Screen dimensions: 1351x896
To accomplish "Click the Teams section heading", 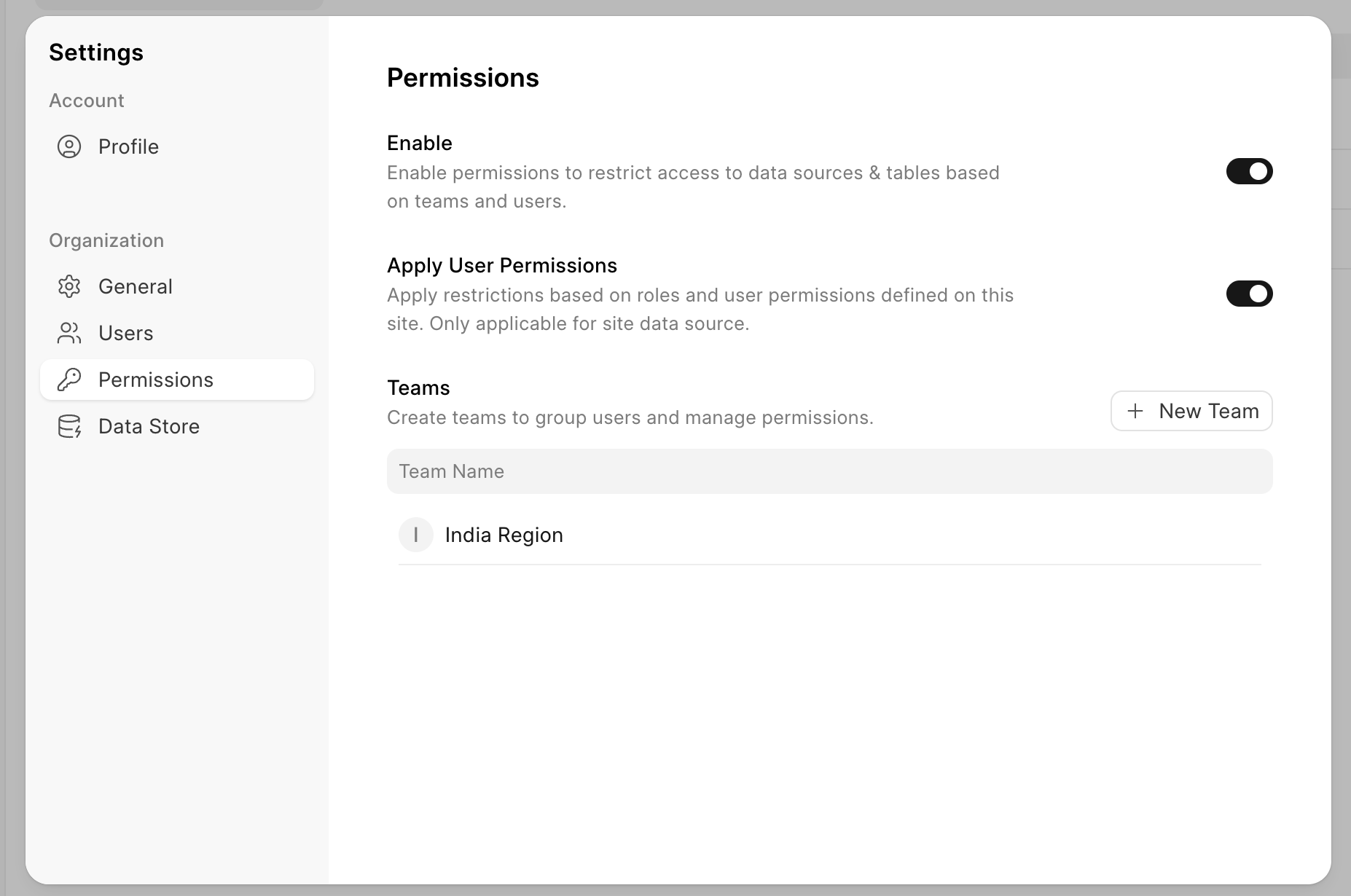I will (x=418, y=388).
